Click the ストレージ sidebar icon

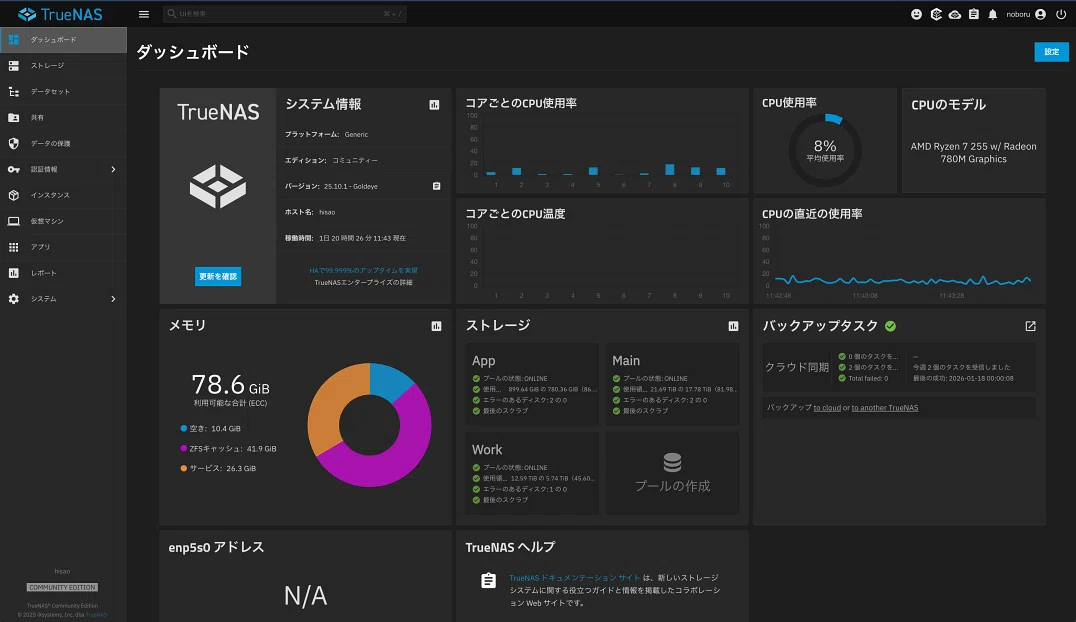click(14, 66)
